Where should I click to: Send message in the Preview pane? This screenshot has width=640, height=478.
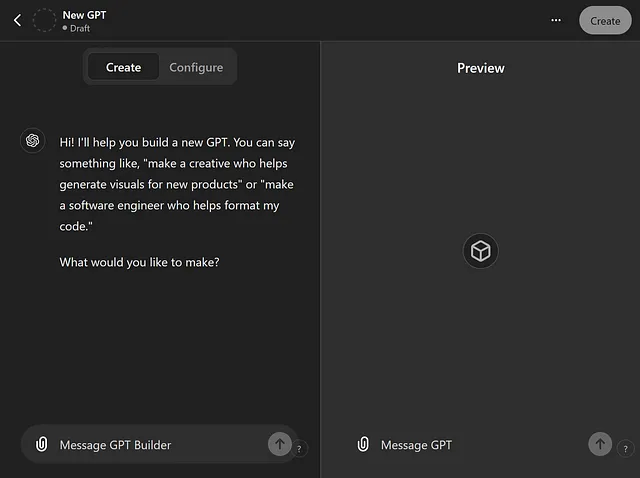[x=600, y=444]
